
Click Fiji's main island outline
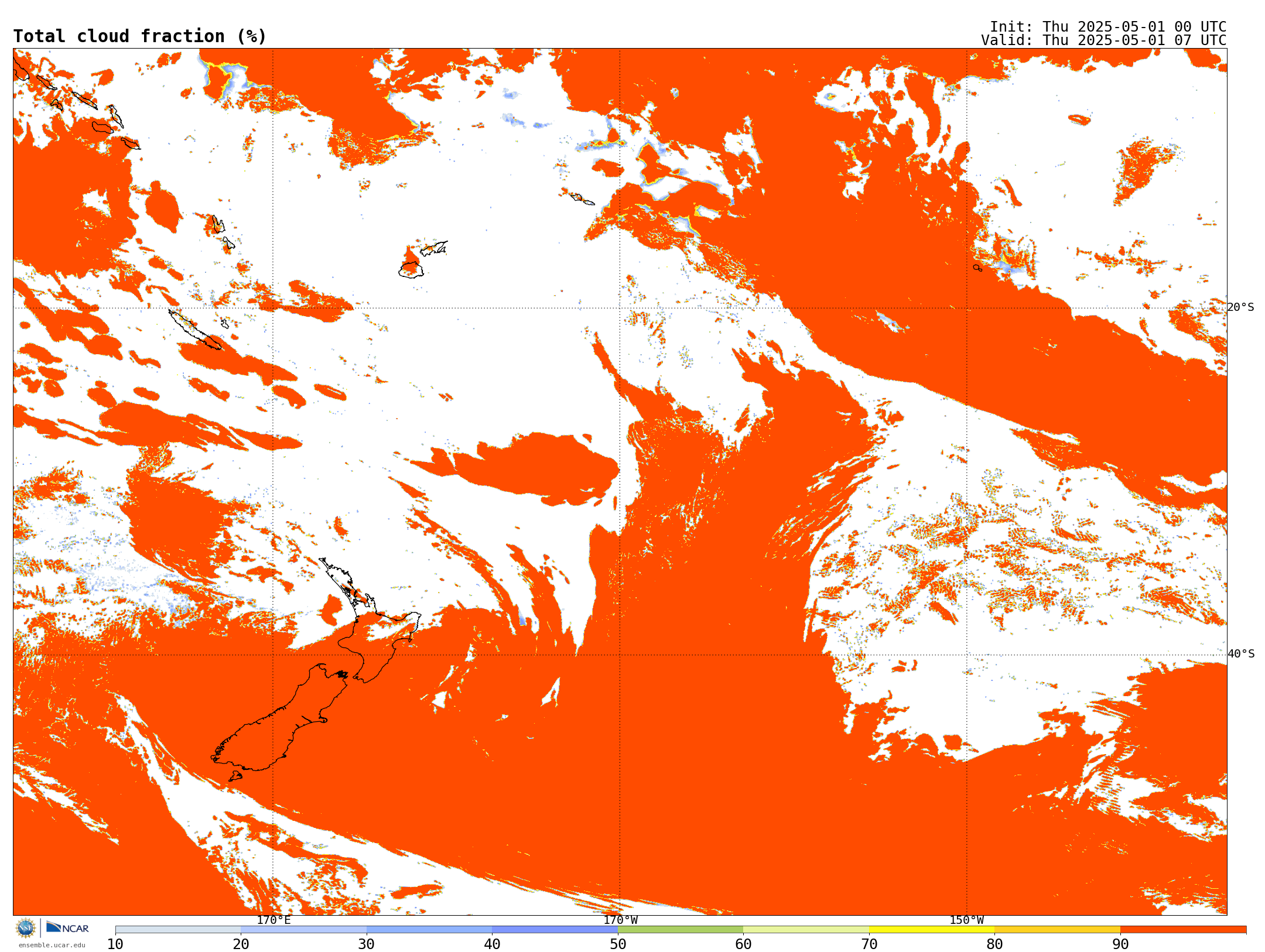(x=411, y=270)
